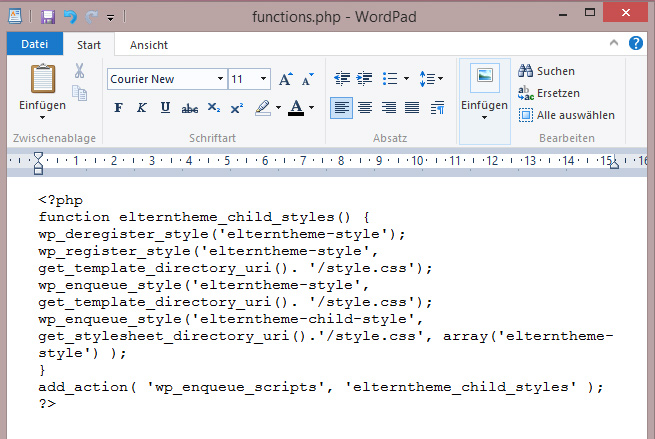This screenshot has height=439, width=655.
Task: Open the highlight color dropdown arrow
Action: click(278, 108)
